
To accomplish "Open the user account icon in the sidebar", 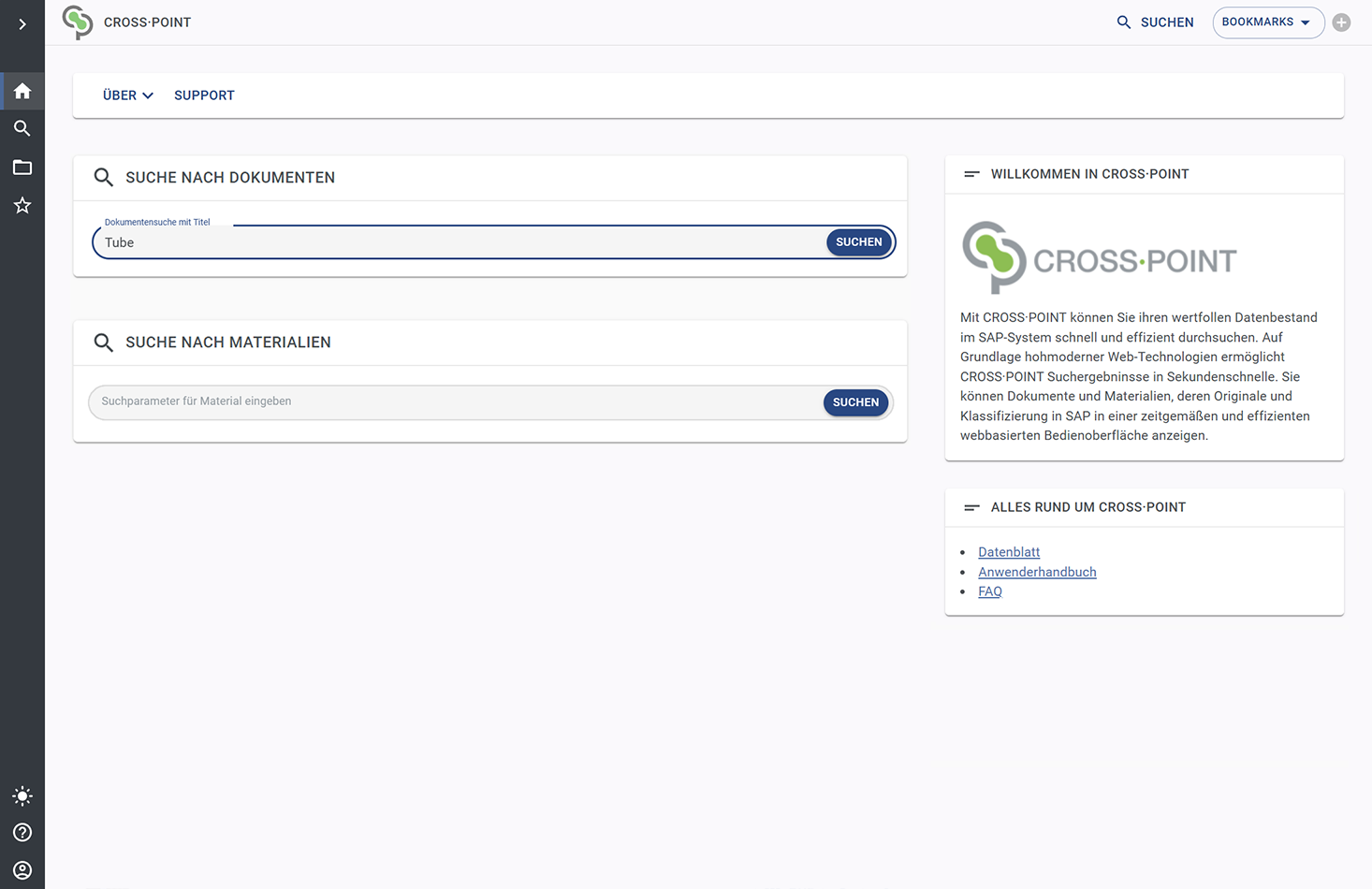I will (x=22, y=869).
